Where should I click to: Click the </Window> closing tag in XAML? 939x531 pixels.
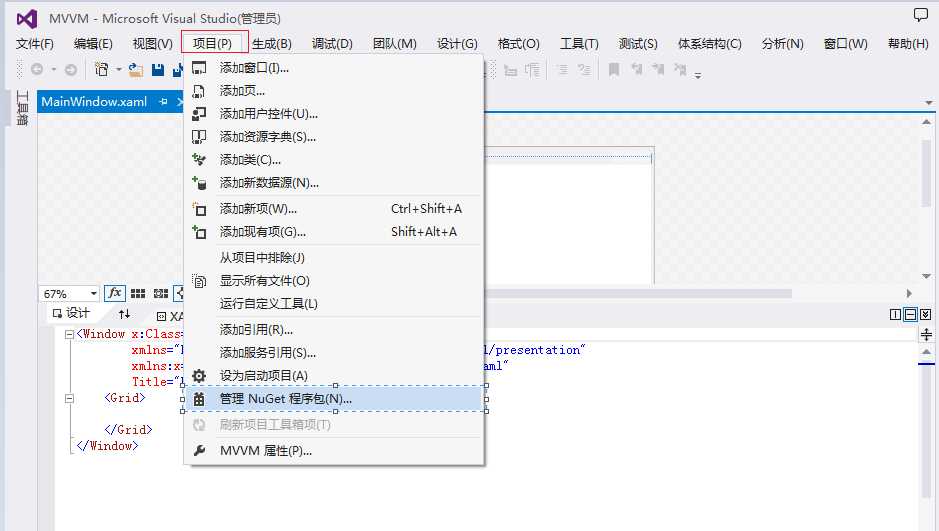(x=107, y=446)
